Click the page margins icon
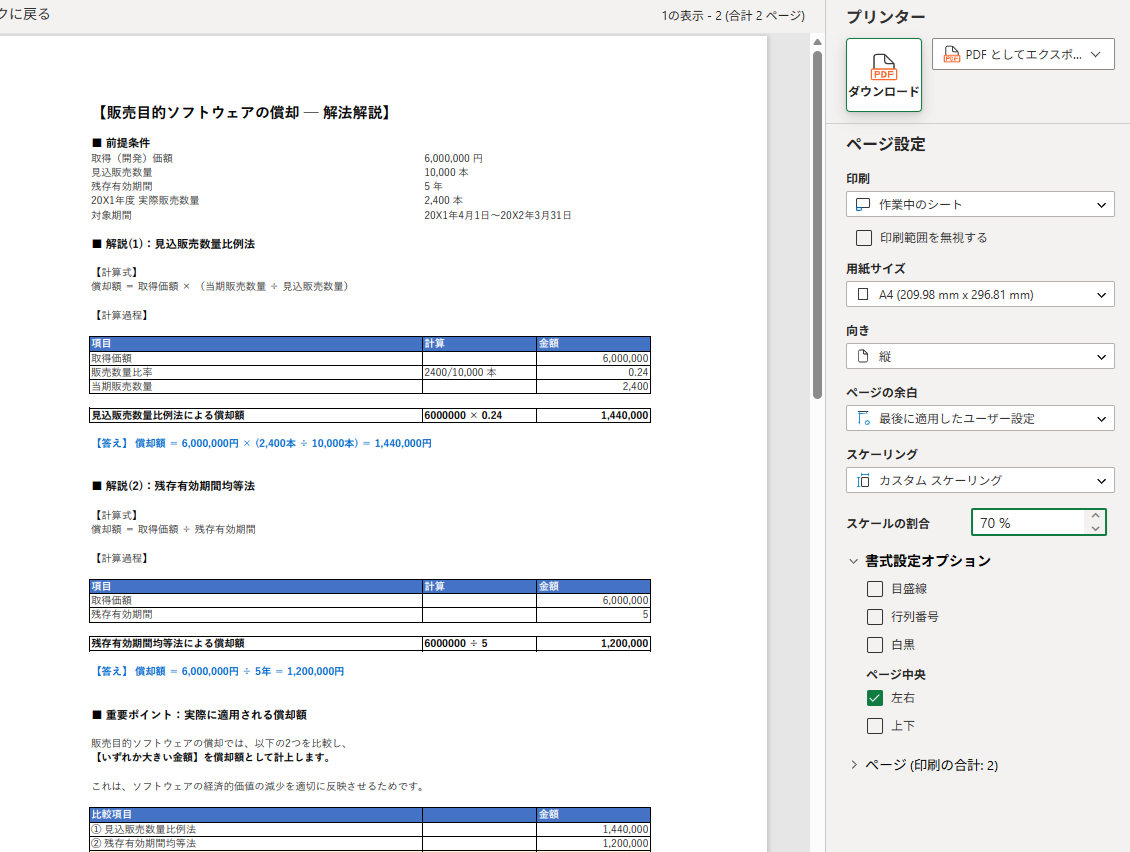The height and width of the screenshot is (852, 1130). [x=863, y=419]
